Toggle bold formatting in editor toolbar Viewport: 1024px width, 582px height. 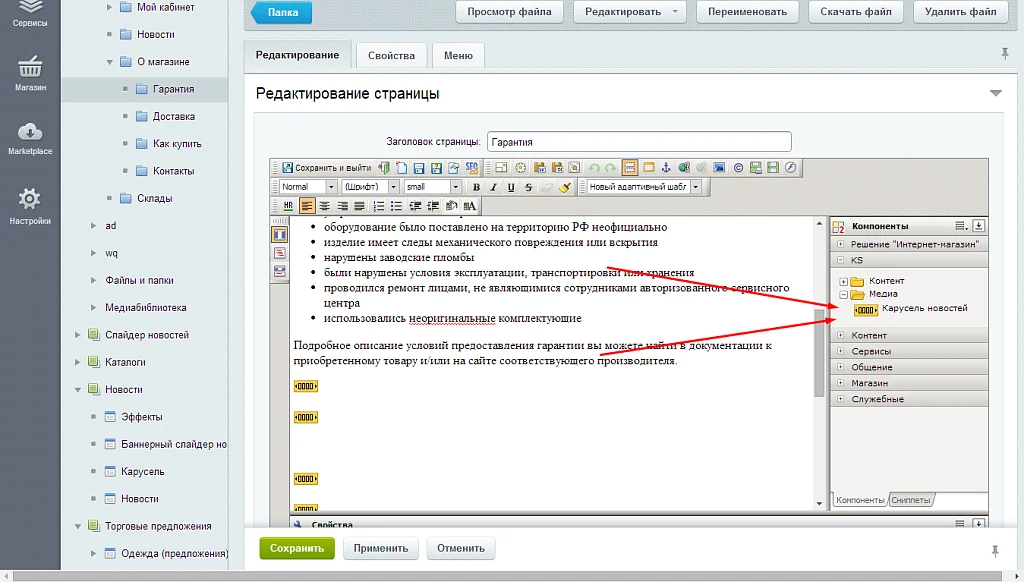tap(476, 187)
